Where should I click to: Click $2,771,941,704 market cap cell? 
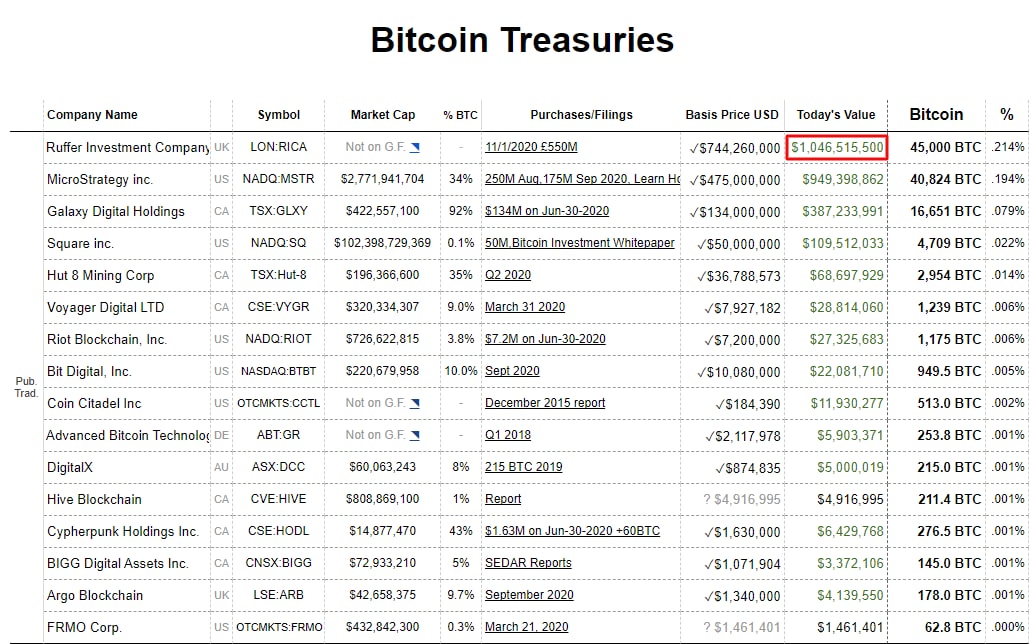point(383,179)
